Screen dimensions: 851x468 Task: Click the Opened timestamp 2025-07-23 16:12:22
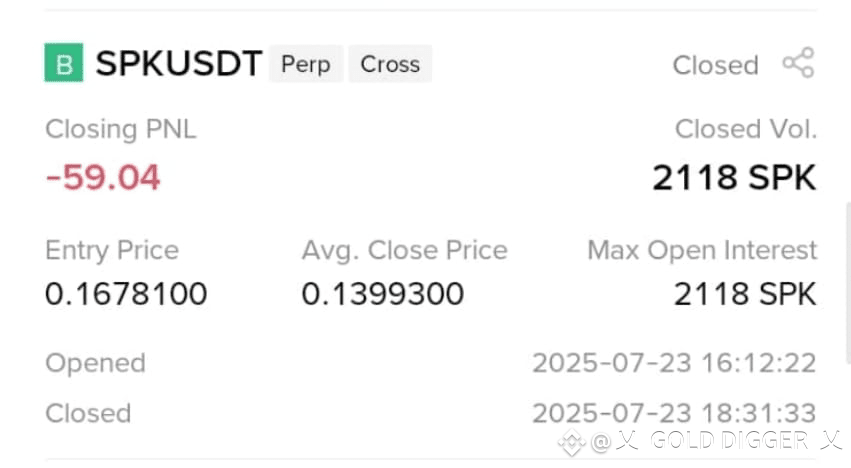(674, 363)
